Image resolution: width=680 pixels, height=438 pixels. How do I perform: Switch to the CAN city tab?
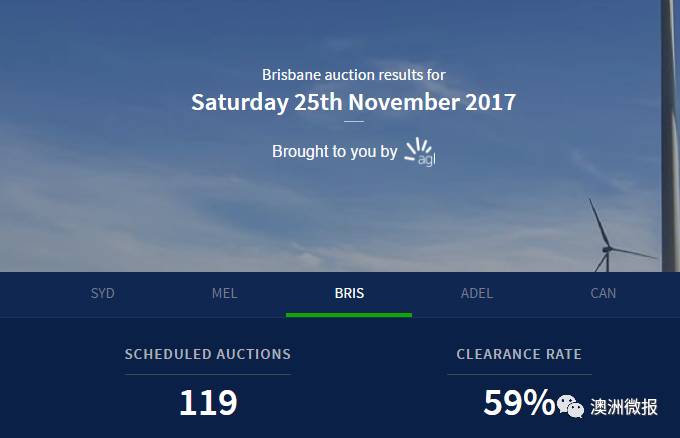tap(603, 294)
